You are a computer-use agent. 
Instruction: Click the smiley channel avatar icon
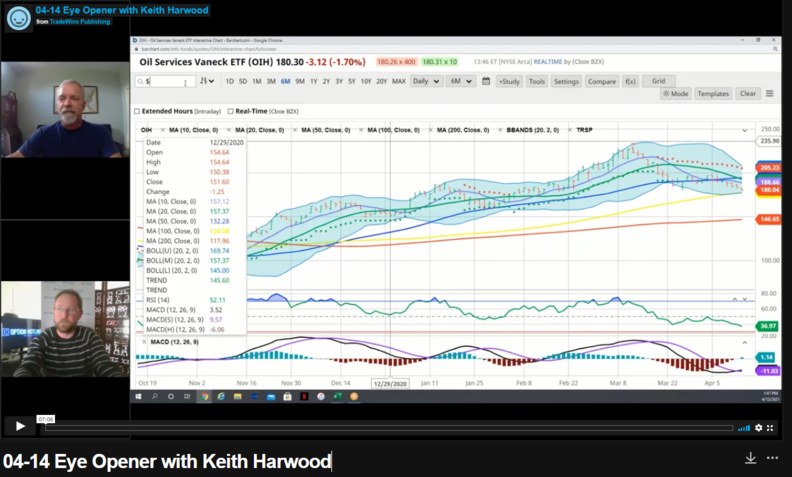tap(19, 18)
